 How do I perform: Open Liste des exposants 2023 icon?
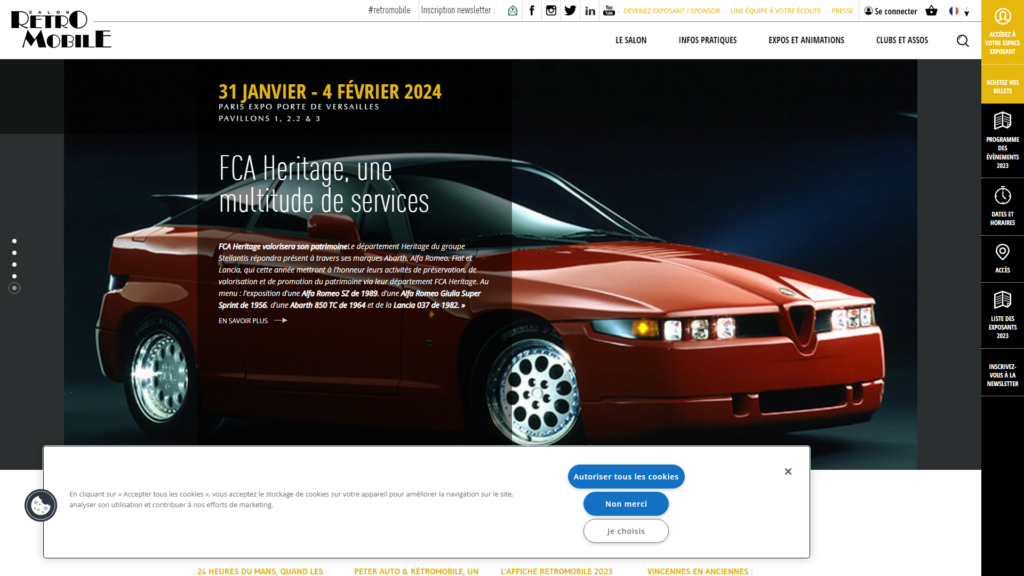1002,300
